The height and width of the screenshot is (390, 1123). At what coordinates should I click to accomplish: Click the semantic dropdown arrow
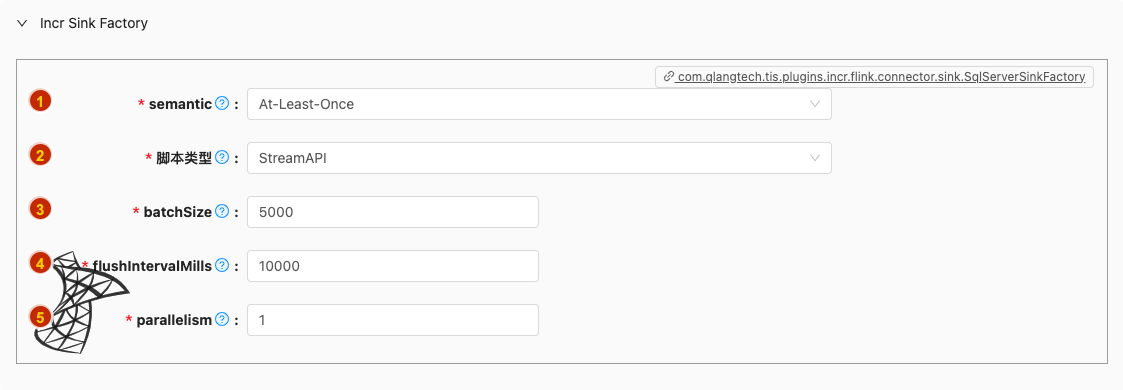pos(814,104)
